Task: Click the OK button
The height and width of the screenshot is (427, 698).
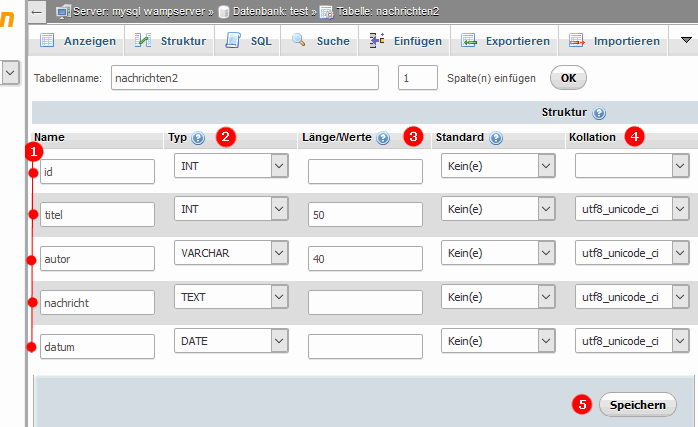Action: [x=568, y=78]
